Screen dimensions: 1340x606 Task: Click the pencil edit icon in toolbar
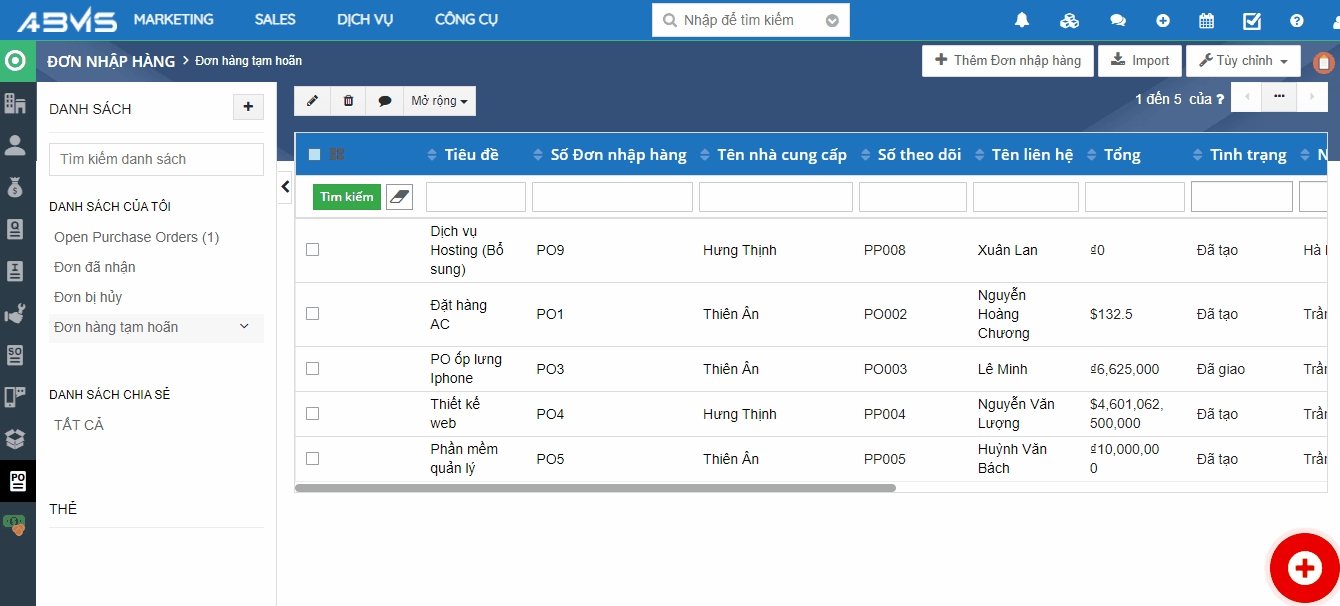tap(312, 101)
